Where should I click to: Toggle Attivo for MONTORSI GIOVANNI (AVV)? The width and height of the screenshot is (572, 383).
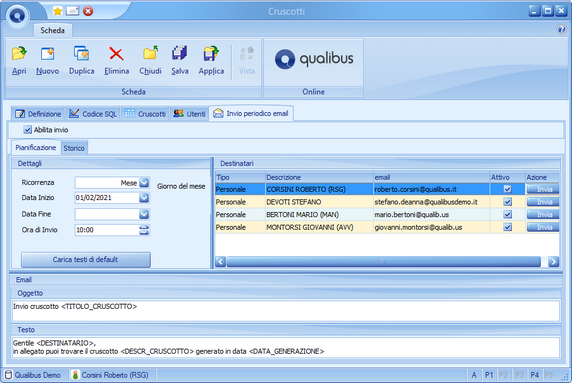tap(507, 227)
